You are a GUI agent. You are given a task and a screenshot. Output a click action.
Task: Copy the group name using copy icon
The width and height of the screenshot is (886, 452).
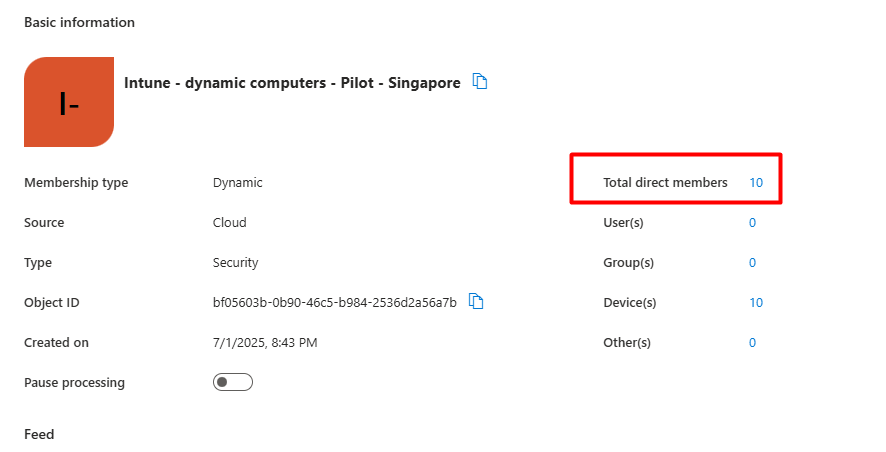(480, 82)
